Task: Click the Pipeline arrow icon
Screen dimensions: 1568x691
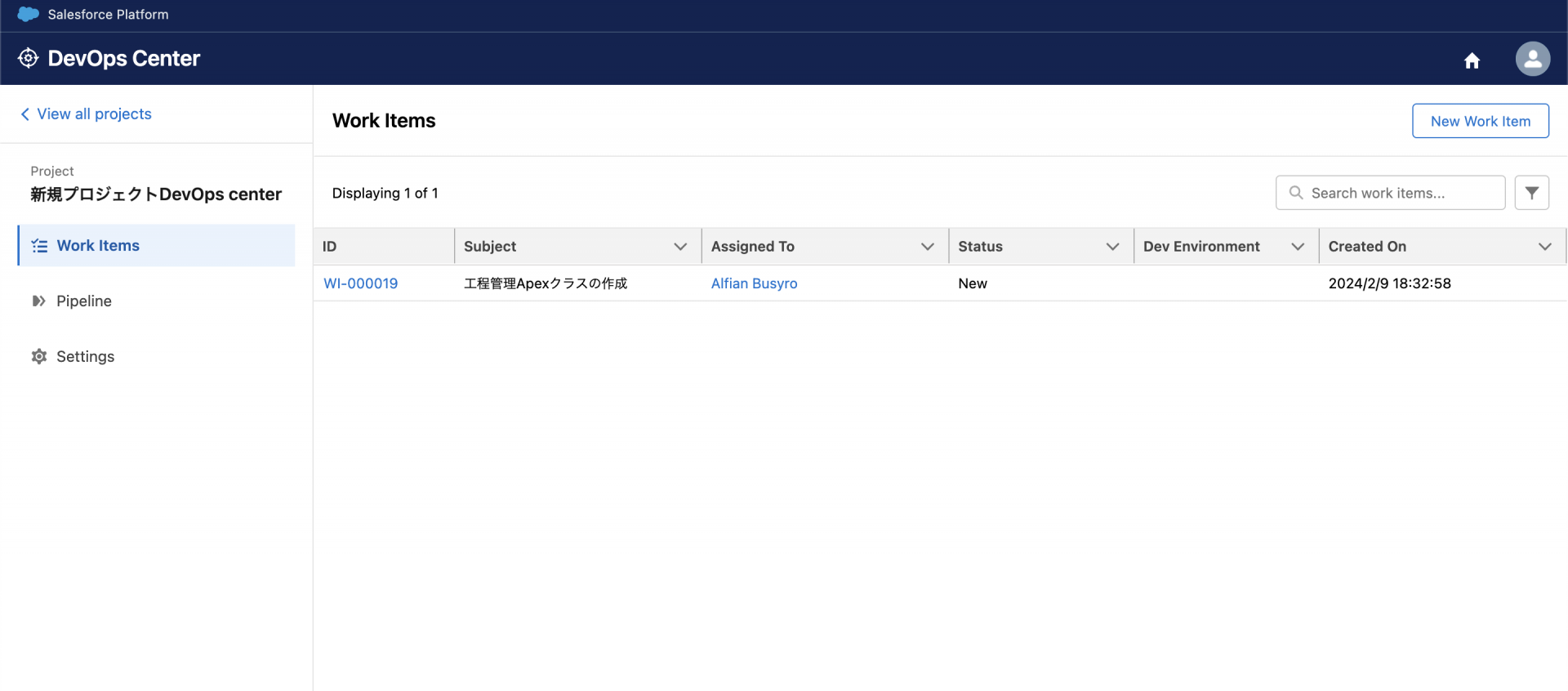Action: 39,301
